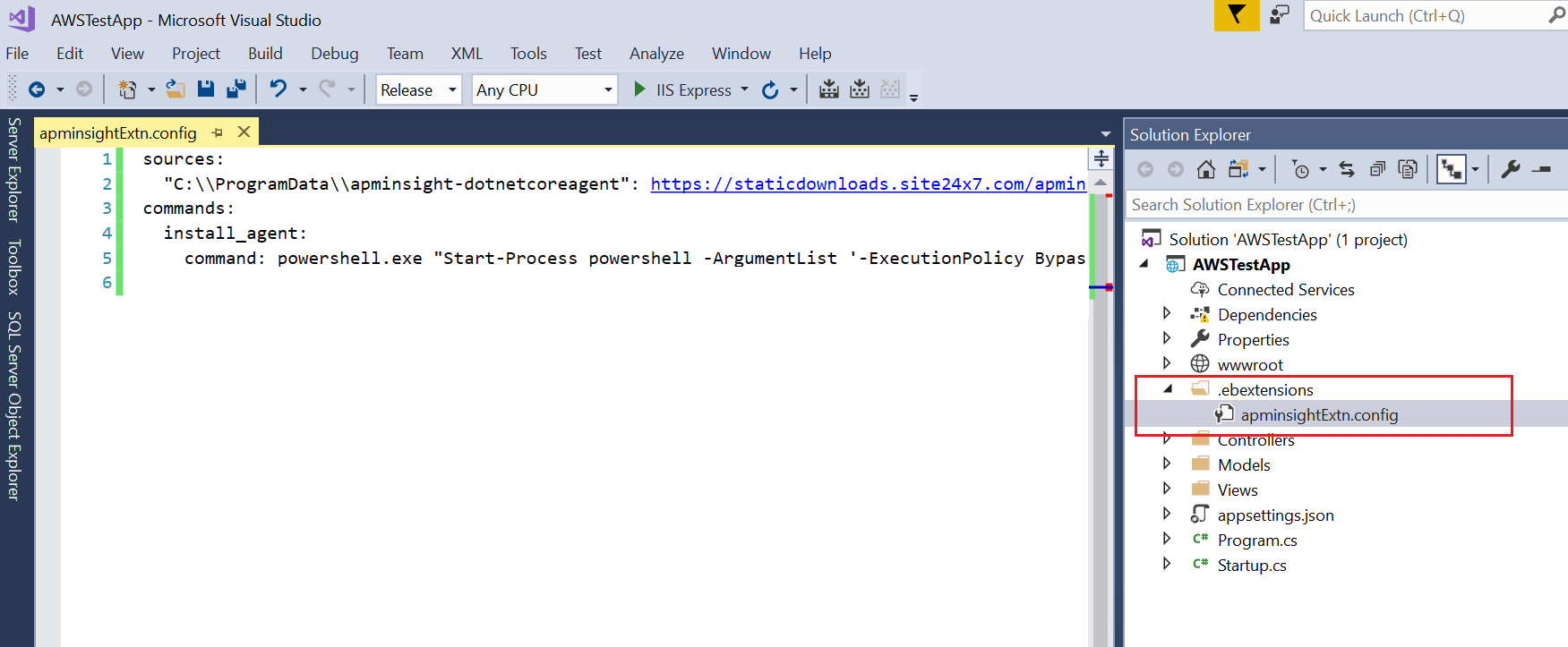
Task: Click the Undo arrow icon
Action: (x=278, y=89)
